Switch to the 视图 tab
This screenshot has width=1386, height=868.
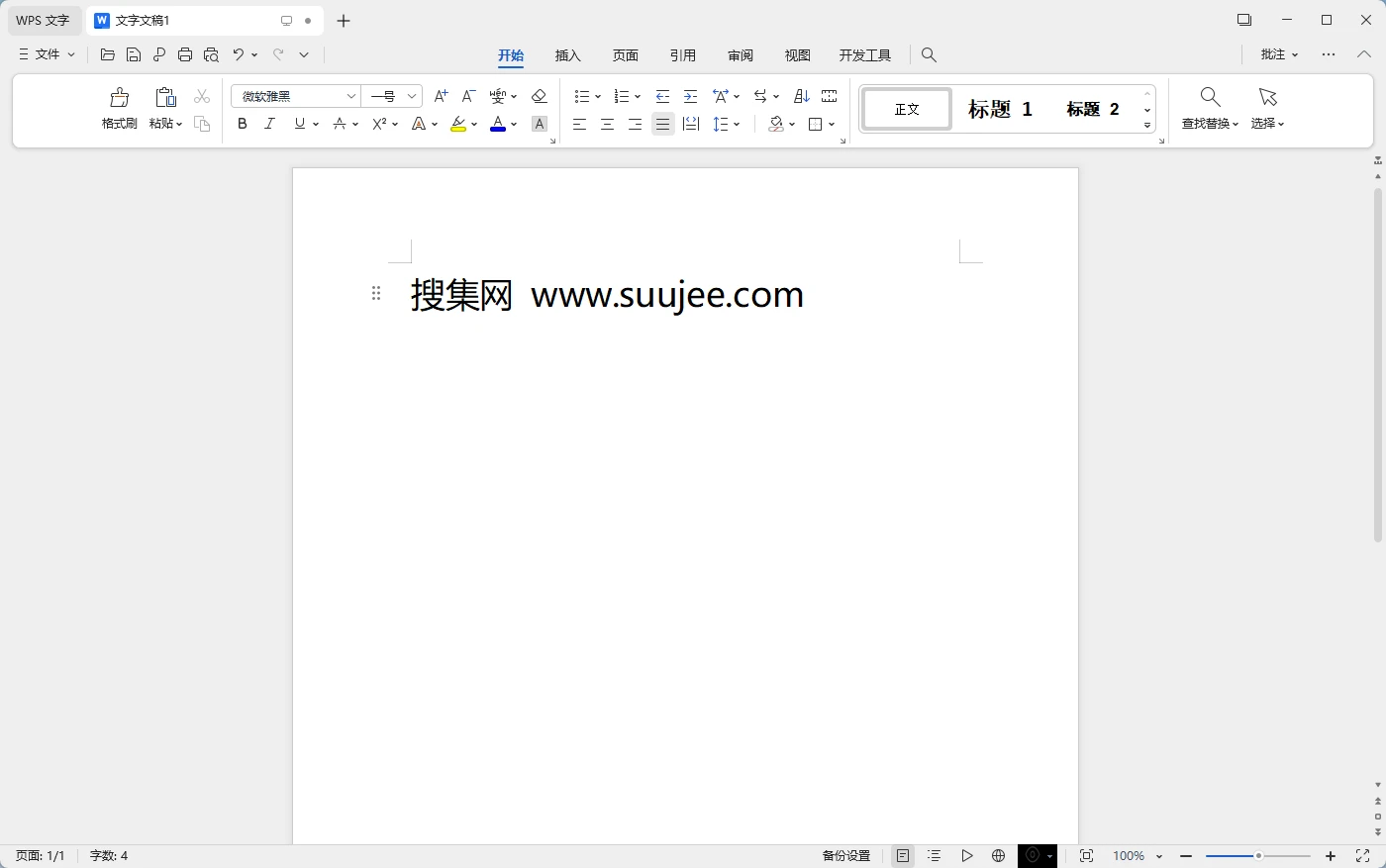click(x=798, y=55)
